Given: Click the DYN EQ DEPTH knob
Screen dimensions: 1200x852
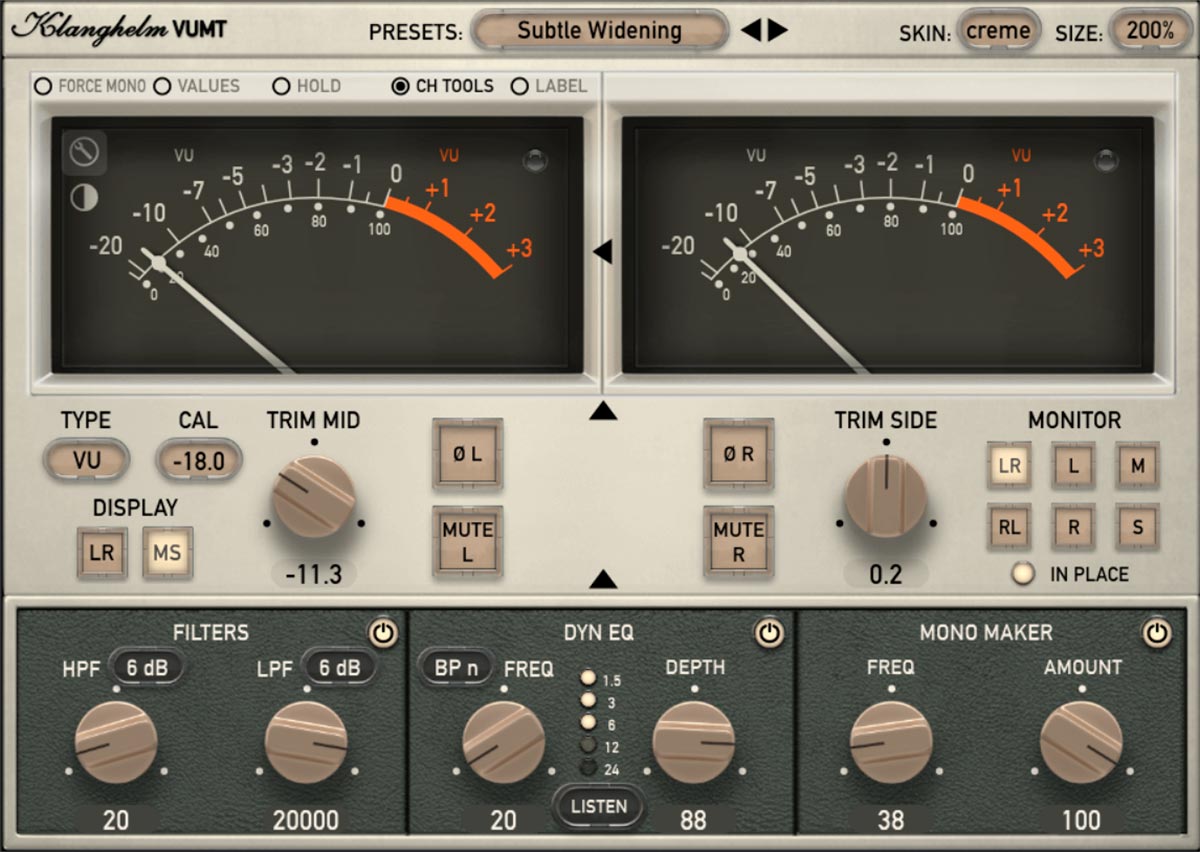Looking at the screenshot, I should click(694, 743).
